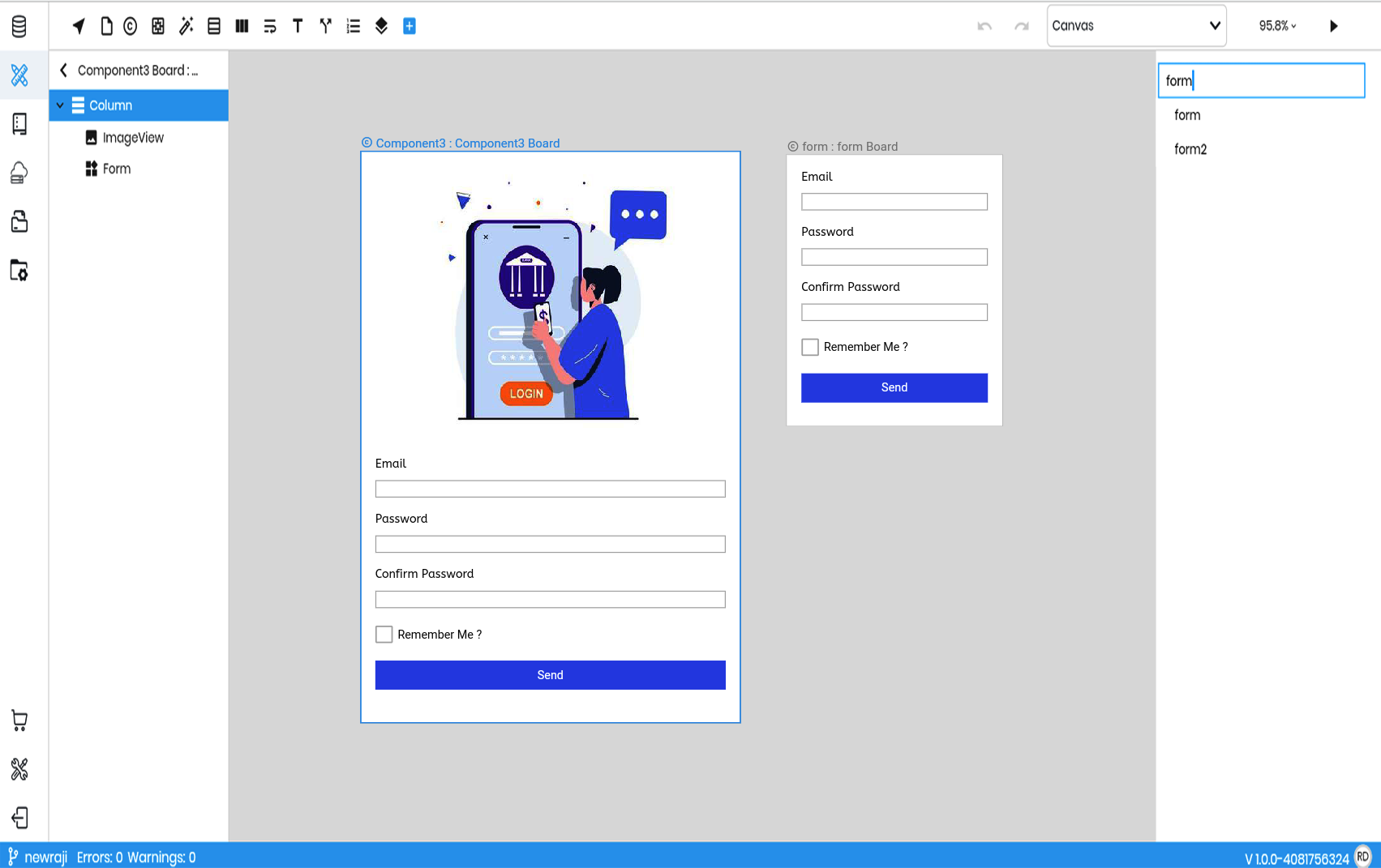The width and height of the screenshot is (1381, 868).
Task: Select ImageView in the component tree
Action: click(133, 138)
